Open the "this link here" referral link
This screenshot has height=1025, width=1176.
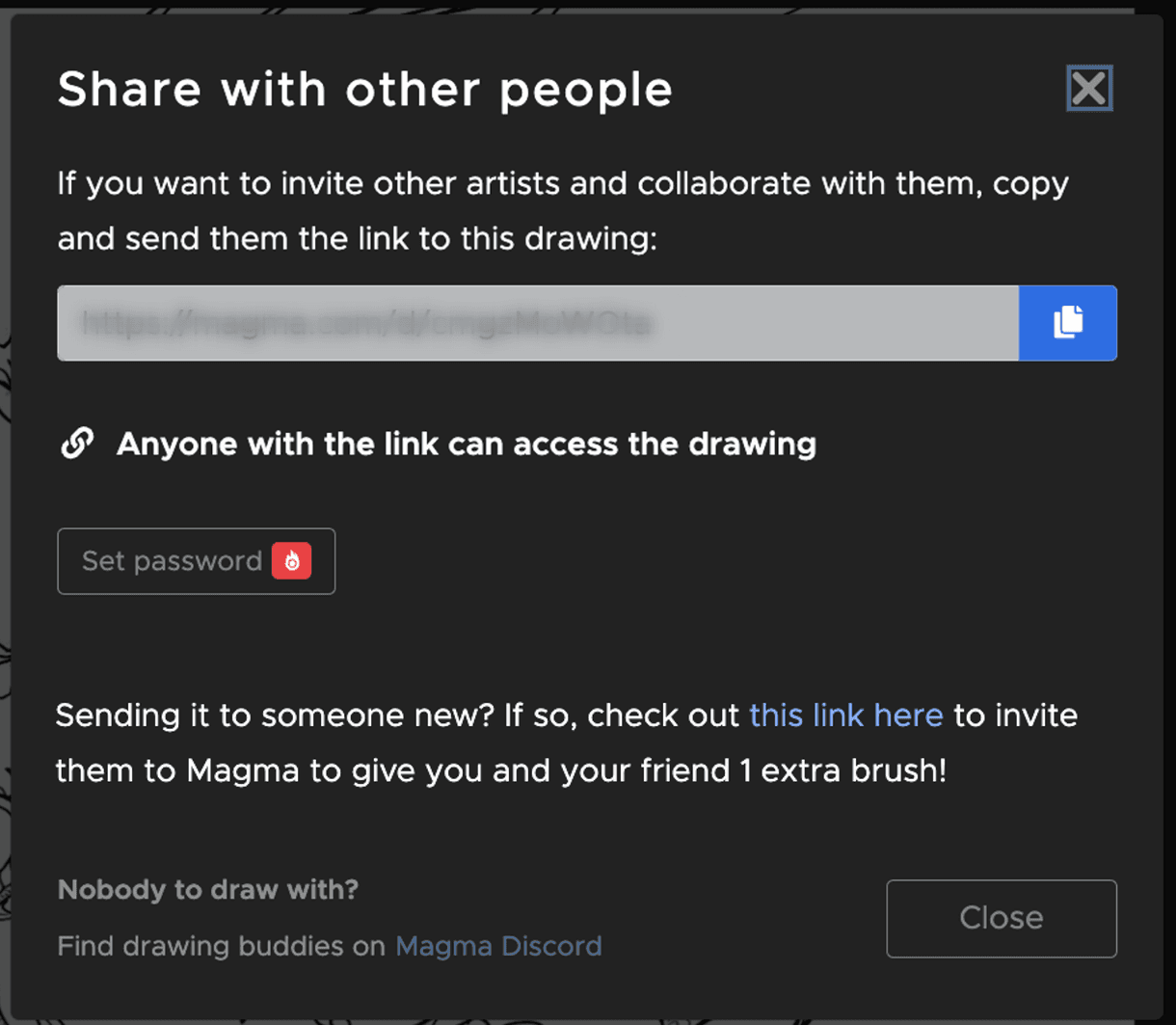845,715
